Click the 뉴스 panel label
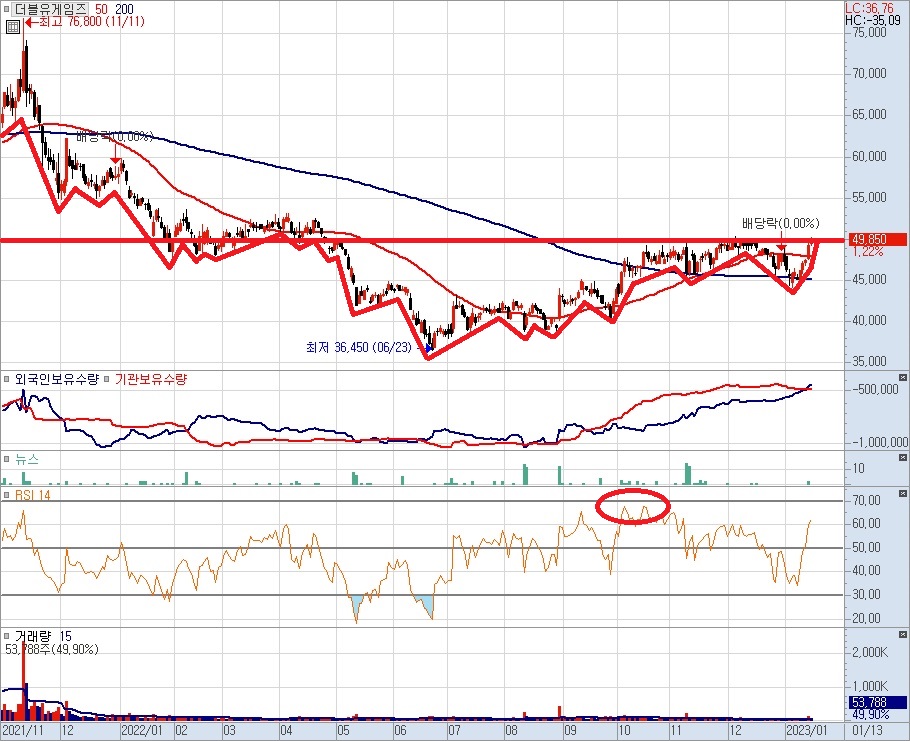Screen dimensions: 910x741 point(27,459)
